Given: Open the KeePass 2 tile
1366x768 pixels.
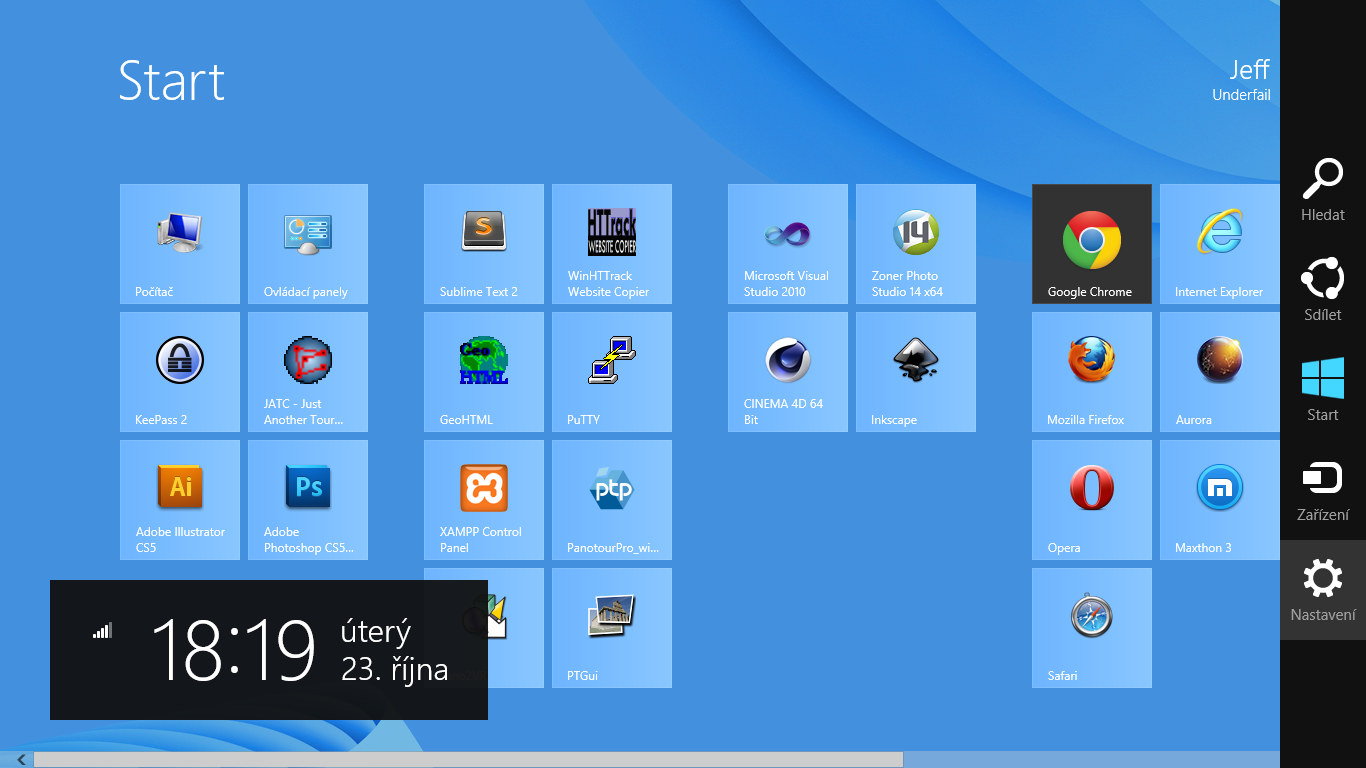Looking at the screenshot, I should pyautogui.click(x=179, y=371).
